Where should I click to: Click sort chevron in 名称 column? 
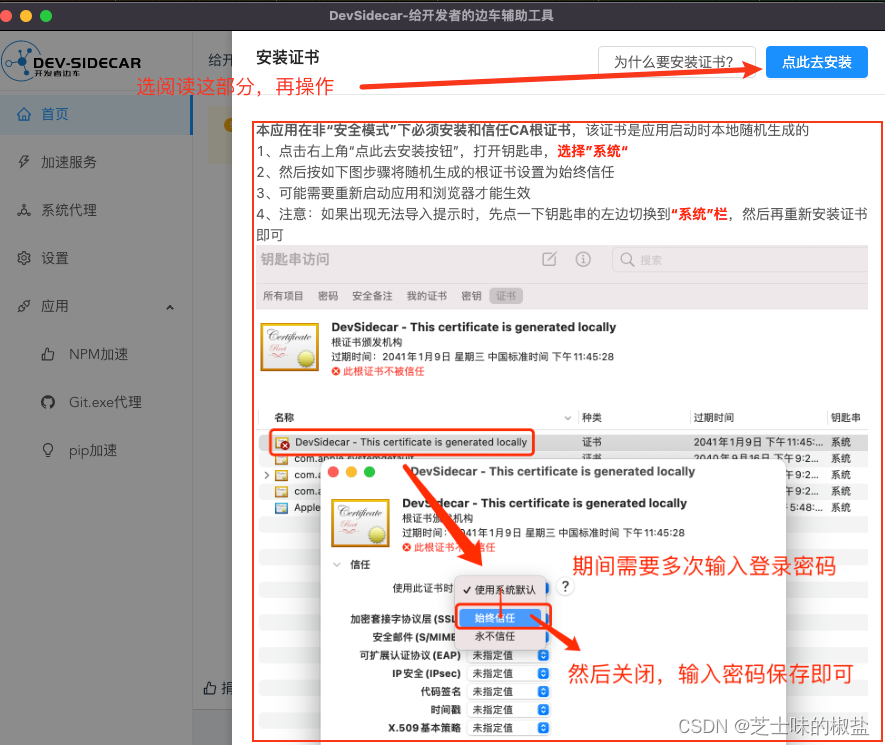[568, 418]
